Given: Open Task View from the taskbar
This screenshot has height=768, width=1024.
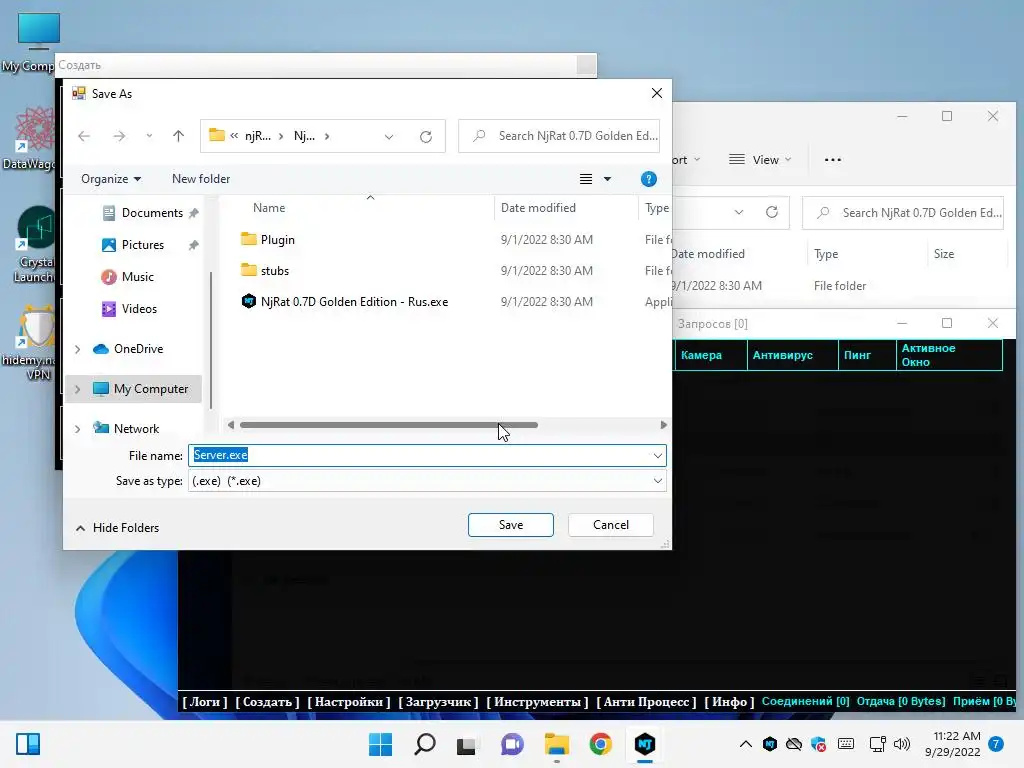Looking at the screenshot, I should (466, 744).
